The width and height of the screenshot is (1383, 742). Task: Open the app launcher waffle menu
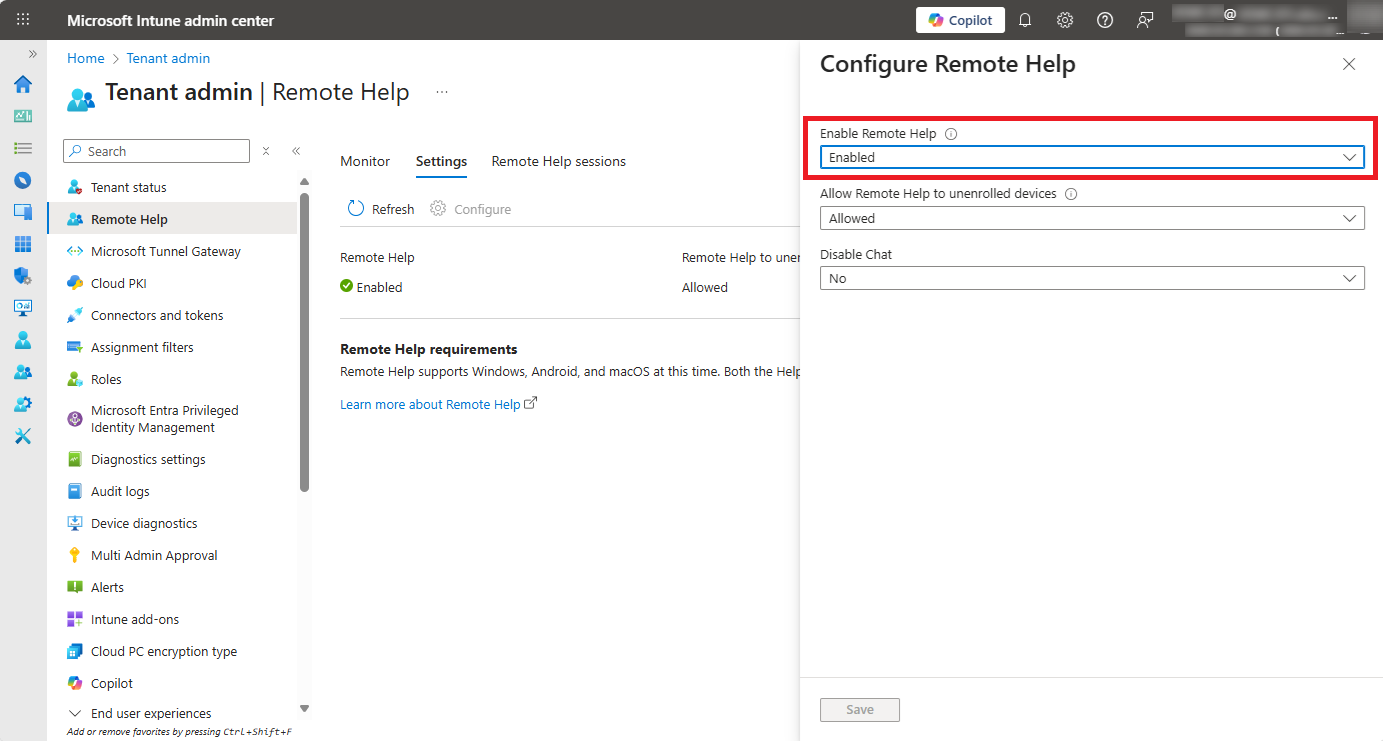coord(23,20)
